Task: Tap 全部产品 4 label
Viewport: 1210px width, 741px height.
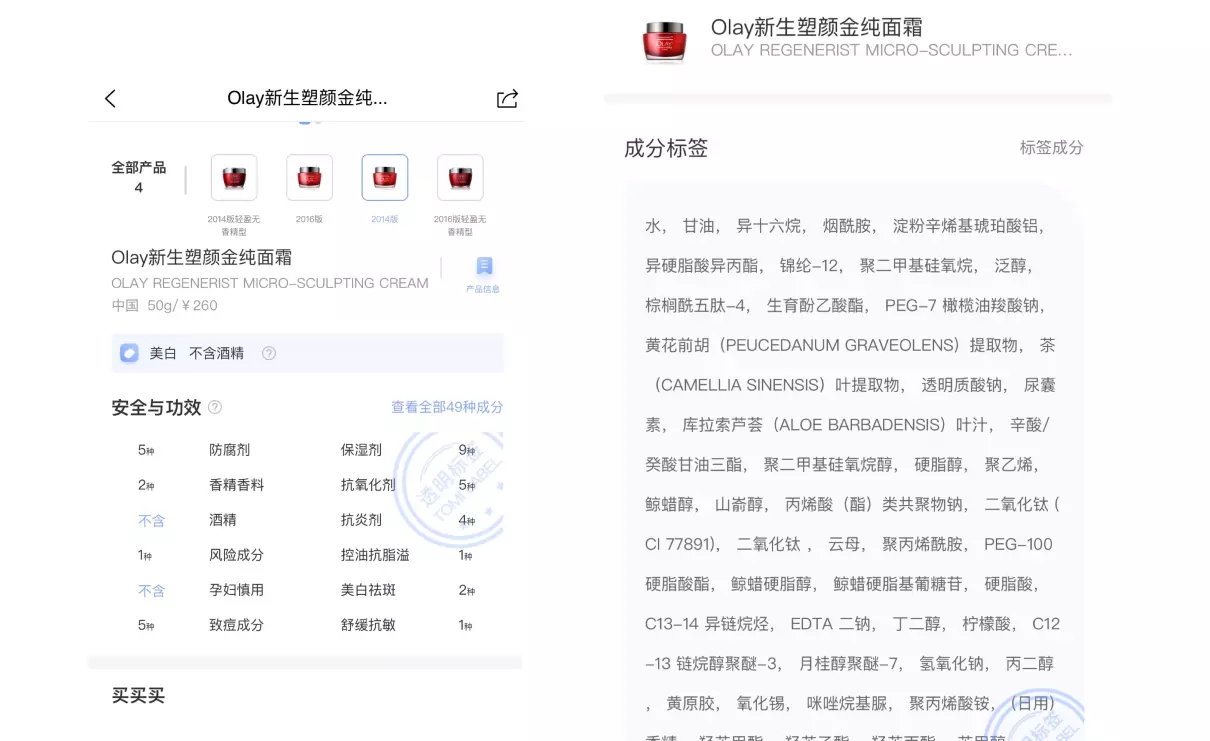Action: click(138, 177)
